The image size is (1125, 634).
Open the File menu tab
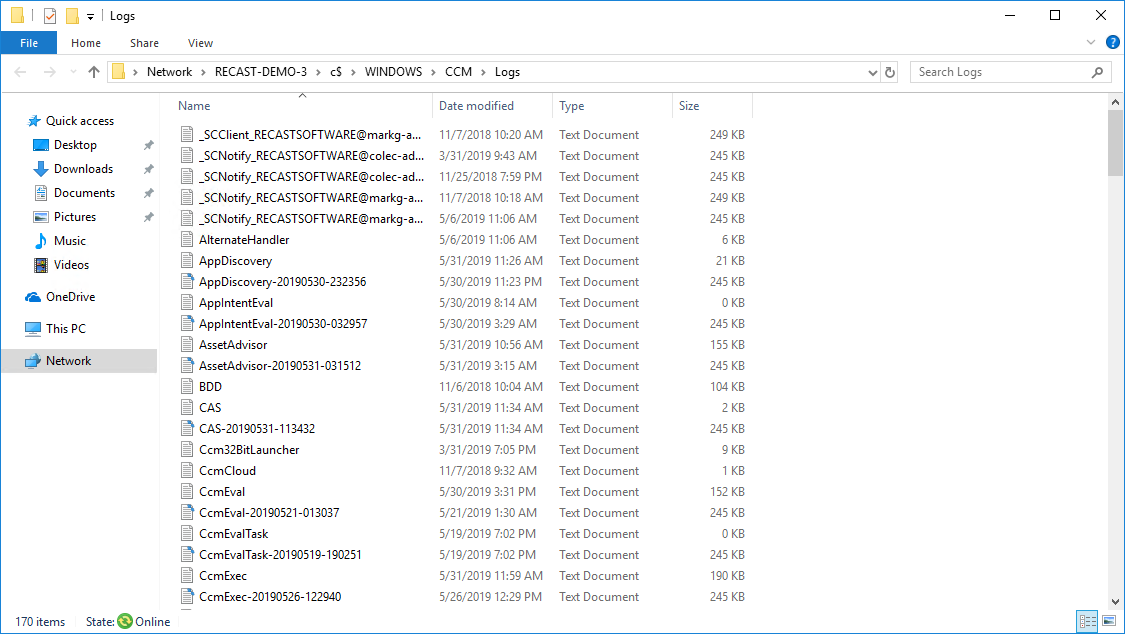coord(29,43)
